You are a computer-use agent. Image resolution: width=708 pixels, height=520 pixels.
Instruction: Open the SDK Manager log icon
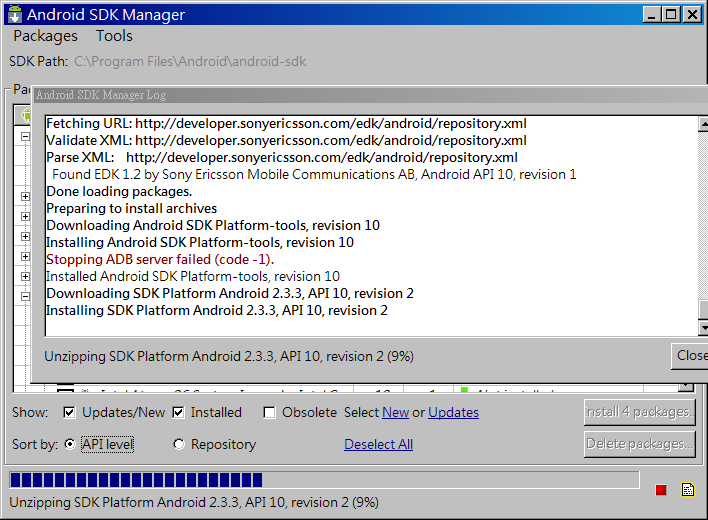click(688, 490)
